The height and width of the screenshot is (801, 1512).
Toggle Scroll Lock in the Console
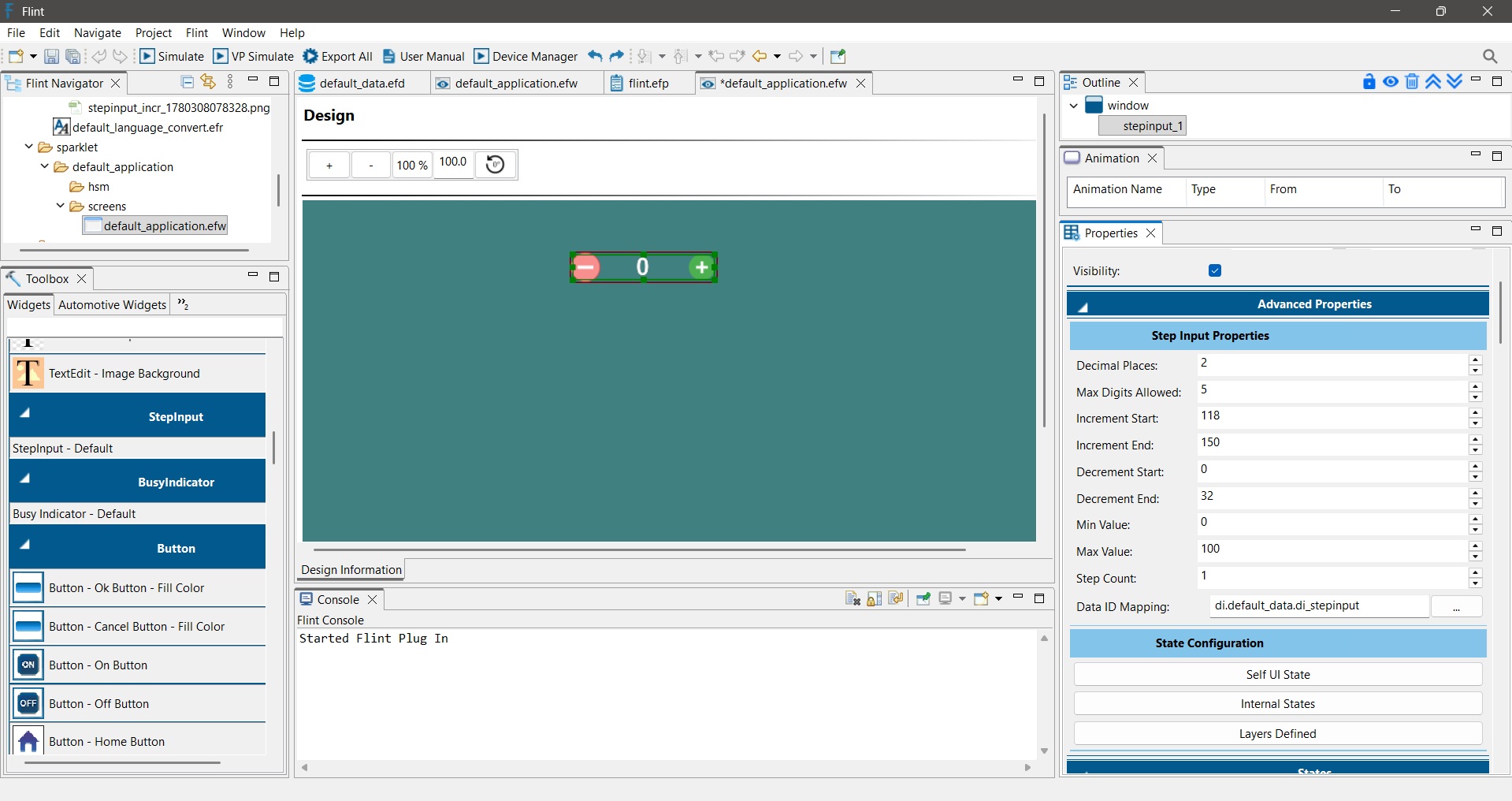click(x=875, y=598)
